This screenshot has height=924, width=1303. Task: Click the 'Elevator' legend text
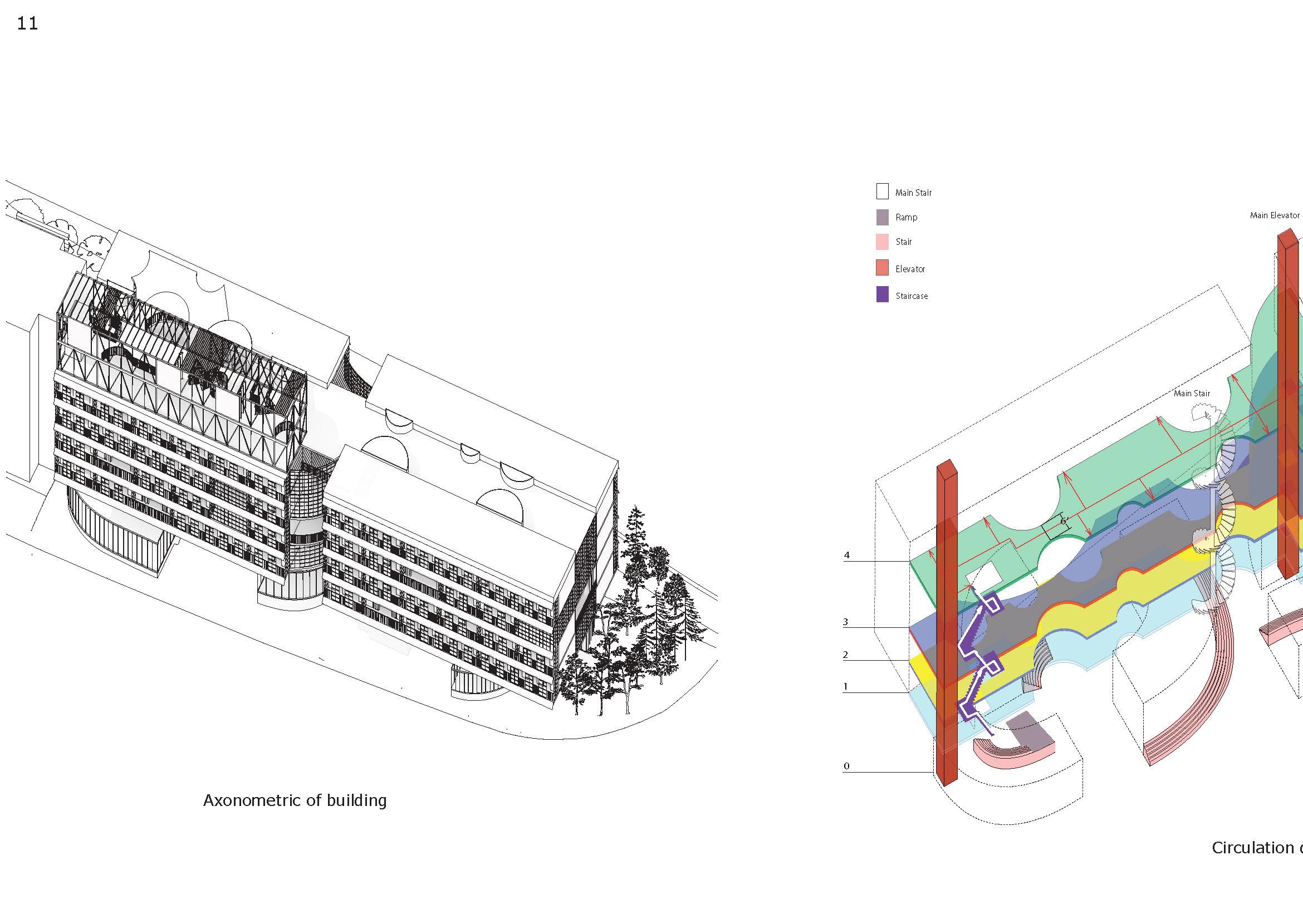tap(910, 269)
